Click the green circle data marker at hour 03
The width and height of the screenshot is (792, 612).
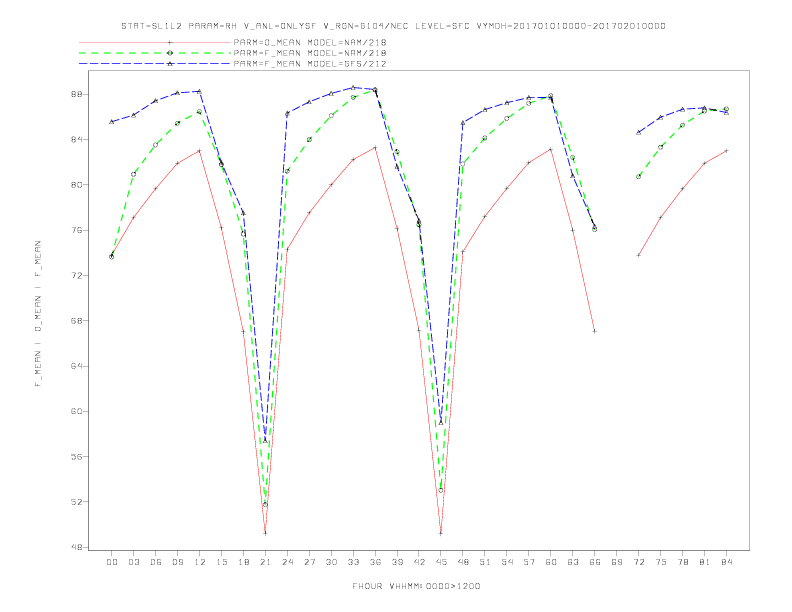133,174
